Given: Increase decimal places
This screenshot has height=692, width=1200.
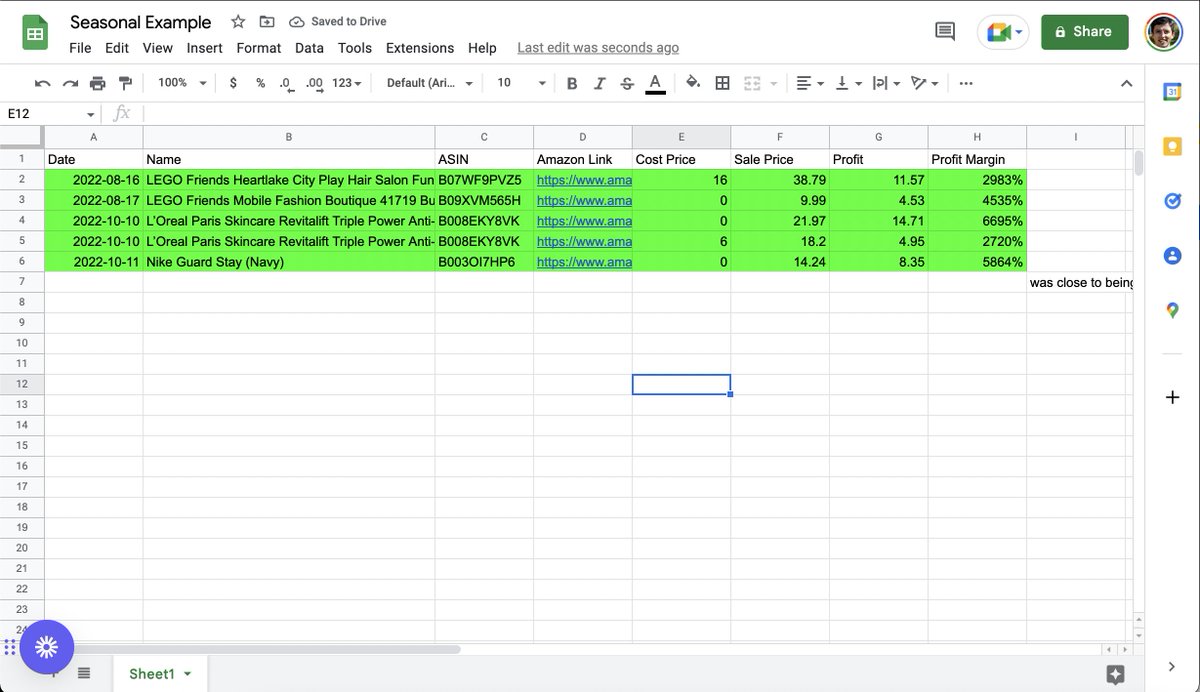Looking at the screenshot, I should [314, 83].
